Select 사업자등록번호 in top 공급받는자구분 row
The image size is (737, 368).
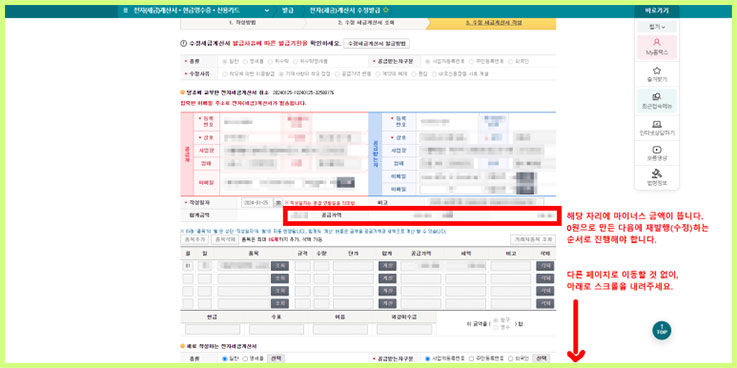tap(428, 61)
